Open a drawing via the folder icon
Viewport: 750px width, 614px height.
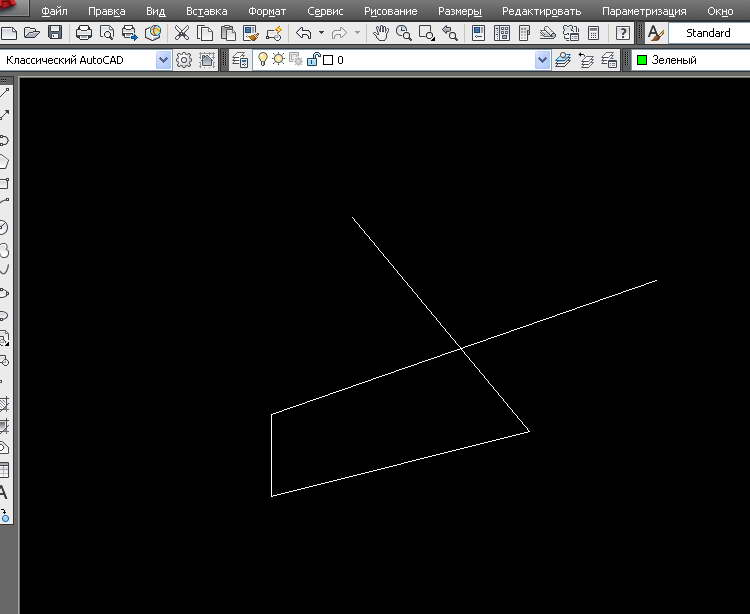tap(32, 33)
